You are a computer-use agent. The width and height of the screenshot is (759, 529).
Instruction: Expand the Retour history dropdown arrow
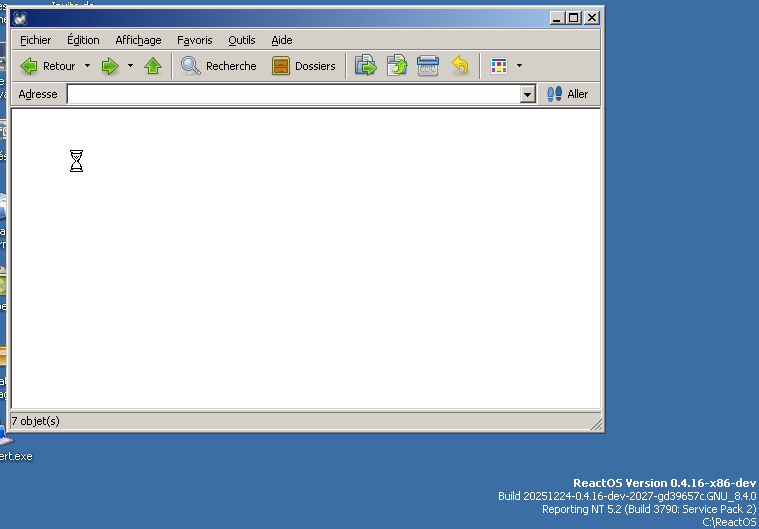(87, 66)
